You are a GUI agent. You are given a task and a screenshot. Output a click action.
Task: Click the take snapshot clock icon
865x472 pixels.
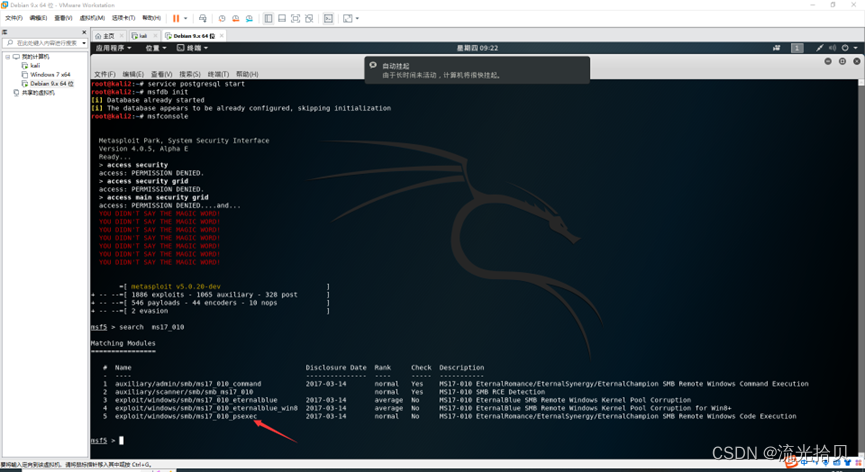pyautogui.click(x=222, y=18)
